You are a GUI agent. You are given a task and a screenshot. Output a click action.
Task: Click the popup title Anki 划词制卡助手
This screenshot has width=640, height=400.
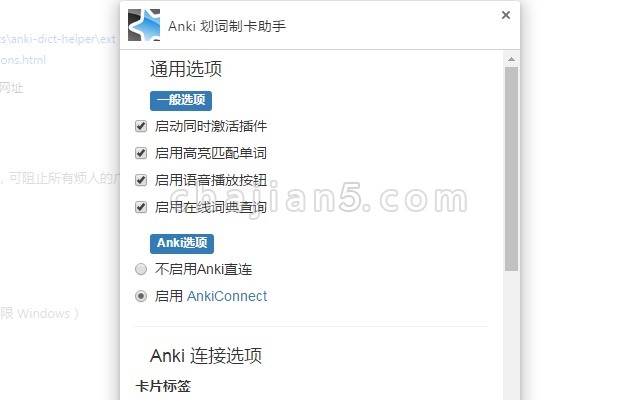click(227, 26)
